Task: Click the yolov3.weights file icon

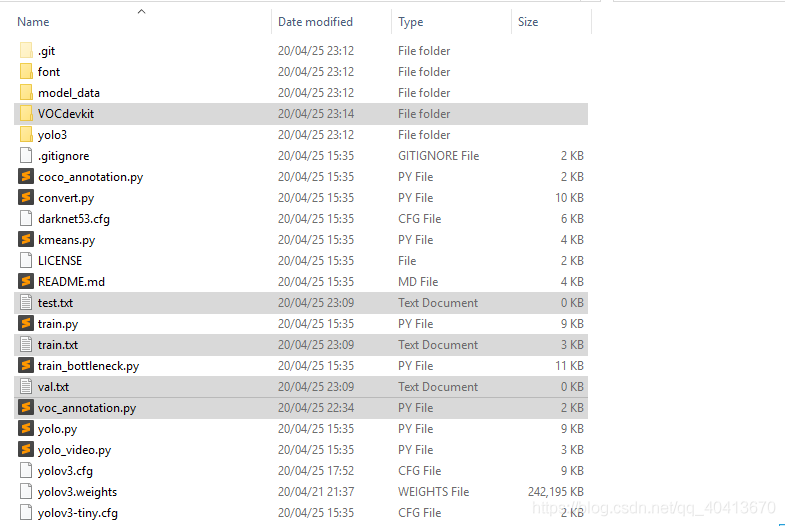Action: pyautogui.click(x=26, y=492)
